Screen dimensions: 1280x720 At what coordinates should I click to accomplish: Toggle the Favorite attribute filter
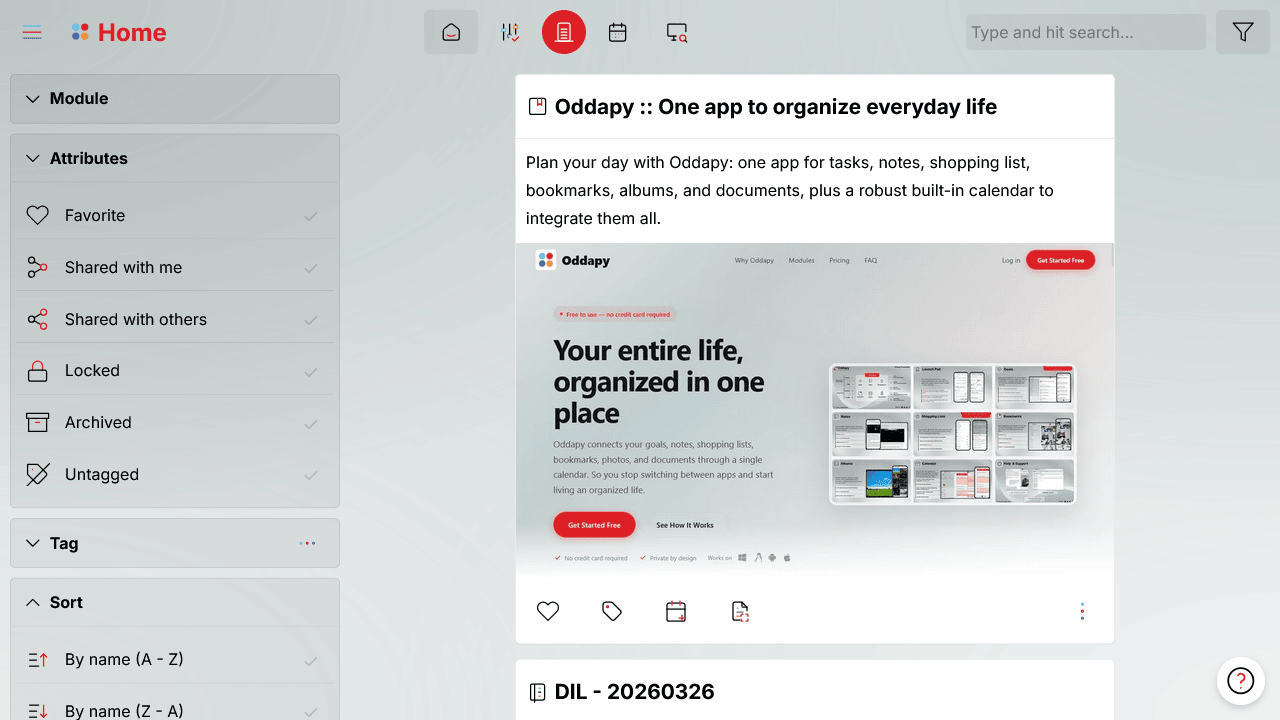coord(175,214)
